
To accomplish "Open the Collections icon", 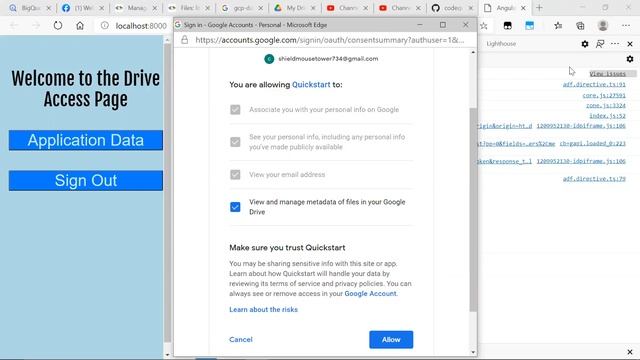I will (580, 26).
